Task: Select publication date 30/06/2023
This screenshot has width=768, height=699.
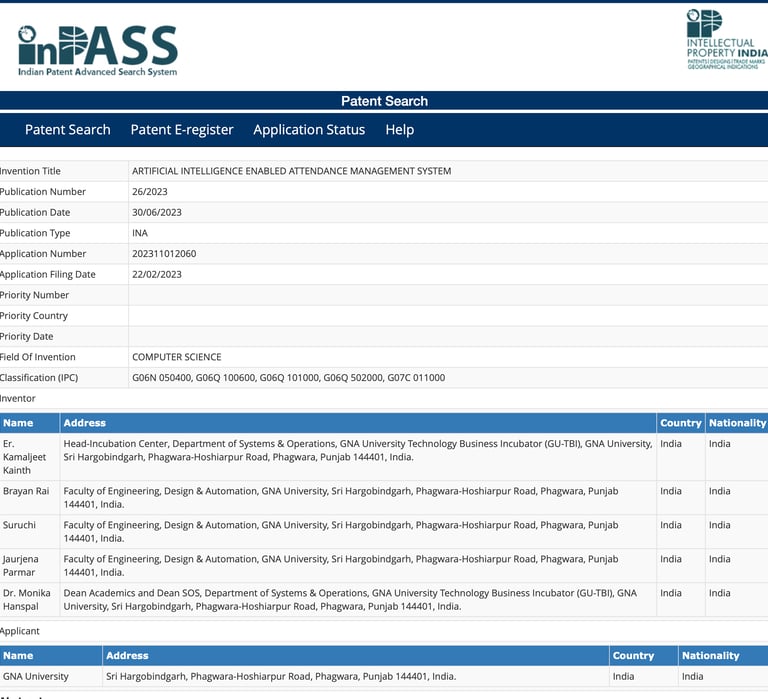Action: [157, 212]
